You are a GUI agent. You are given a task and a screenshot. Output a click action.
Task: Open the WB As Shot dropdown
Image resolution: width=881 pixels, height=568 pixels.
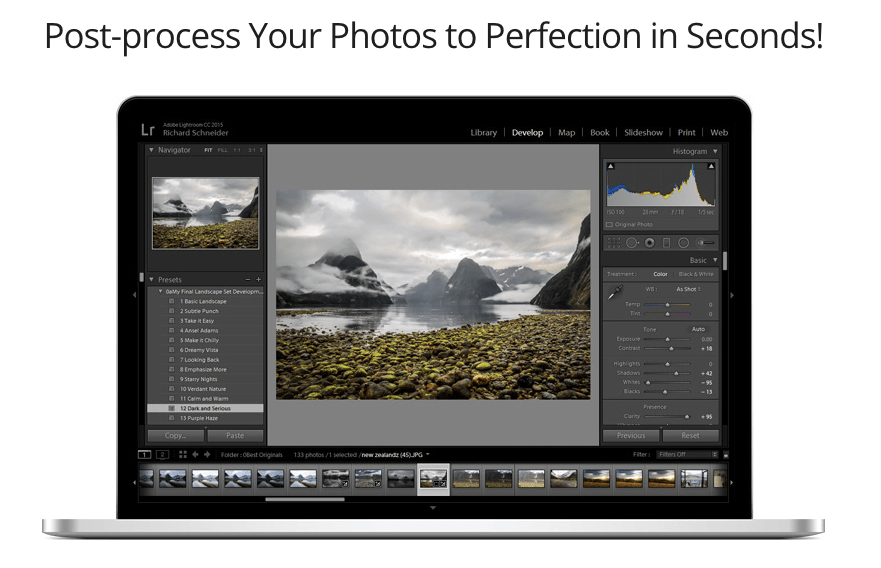(x=688, y=289)
